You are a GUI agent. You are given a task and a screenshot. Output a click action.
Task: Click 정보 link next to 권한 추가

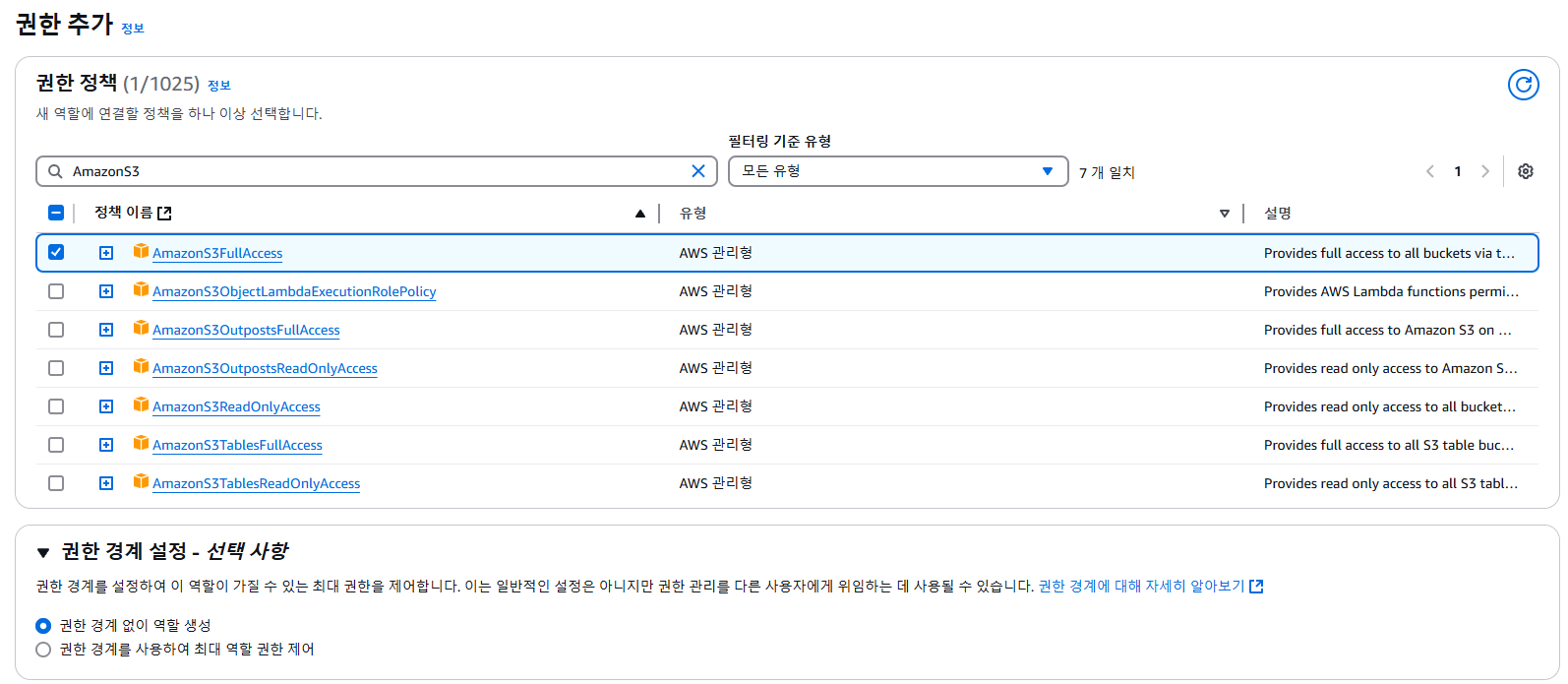pyautogui.click(x=133, y=29)
